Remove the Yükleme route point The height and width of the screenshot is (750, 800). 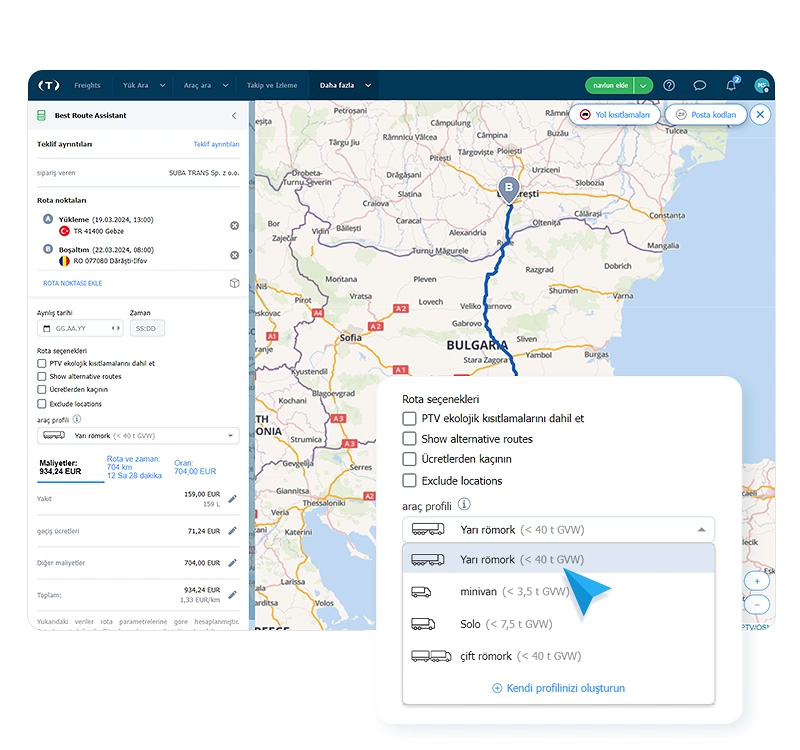pyautogui.click(x=234, y=226)
